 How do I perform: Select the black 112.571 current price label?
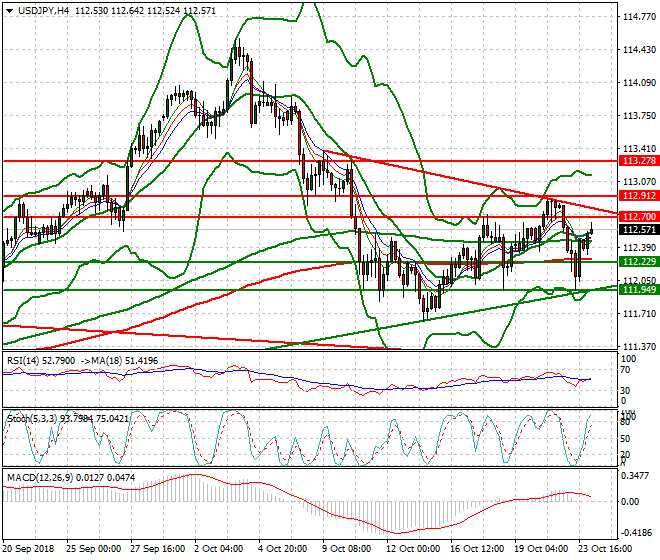(x=639, y=230)
